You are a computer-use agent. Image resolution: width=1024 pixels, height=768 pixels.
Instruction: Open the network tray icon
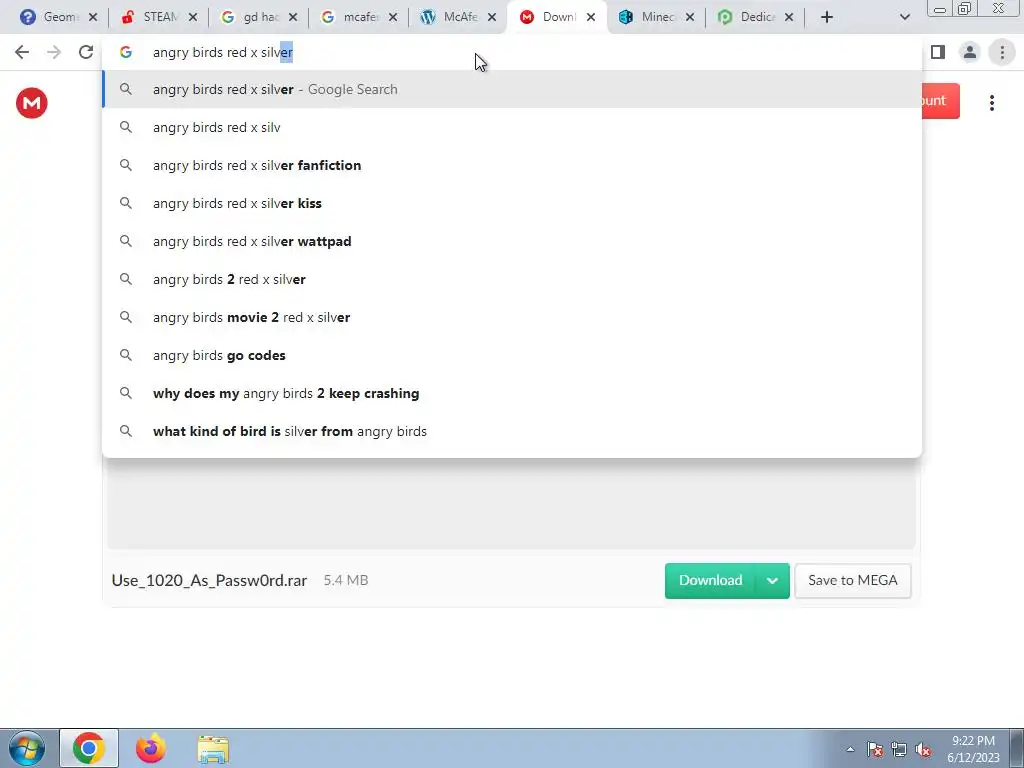[x=899, y=750]
